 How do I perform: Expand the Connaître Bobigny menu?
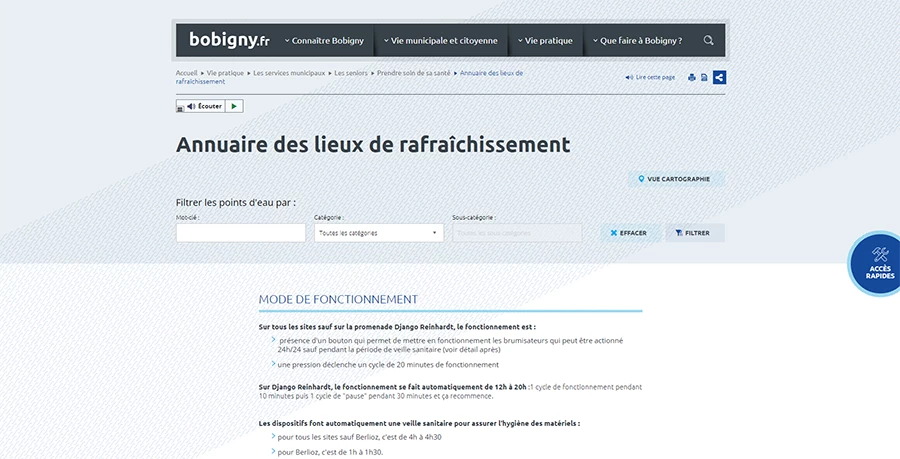click(324, 41)
